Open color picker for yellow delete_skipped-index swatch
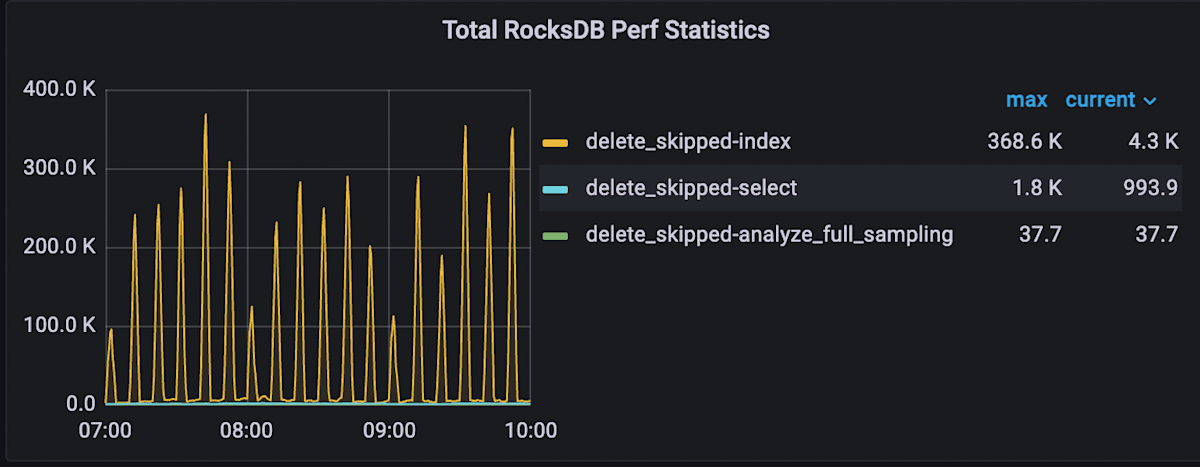The image size is (1200, 467). tap(555, 142)
